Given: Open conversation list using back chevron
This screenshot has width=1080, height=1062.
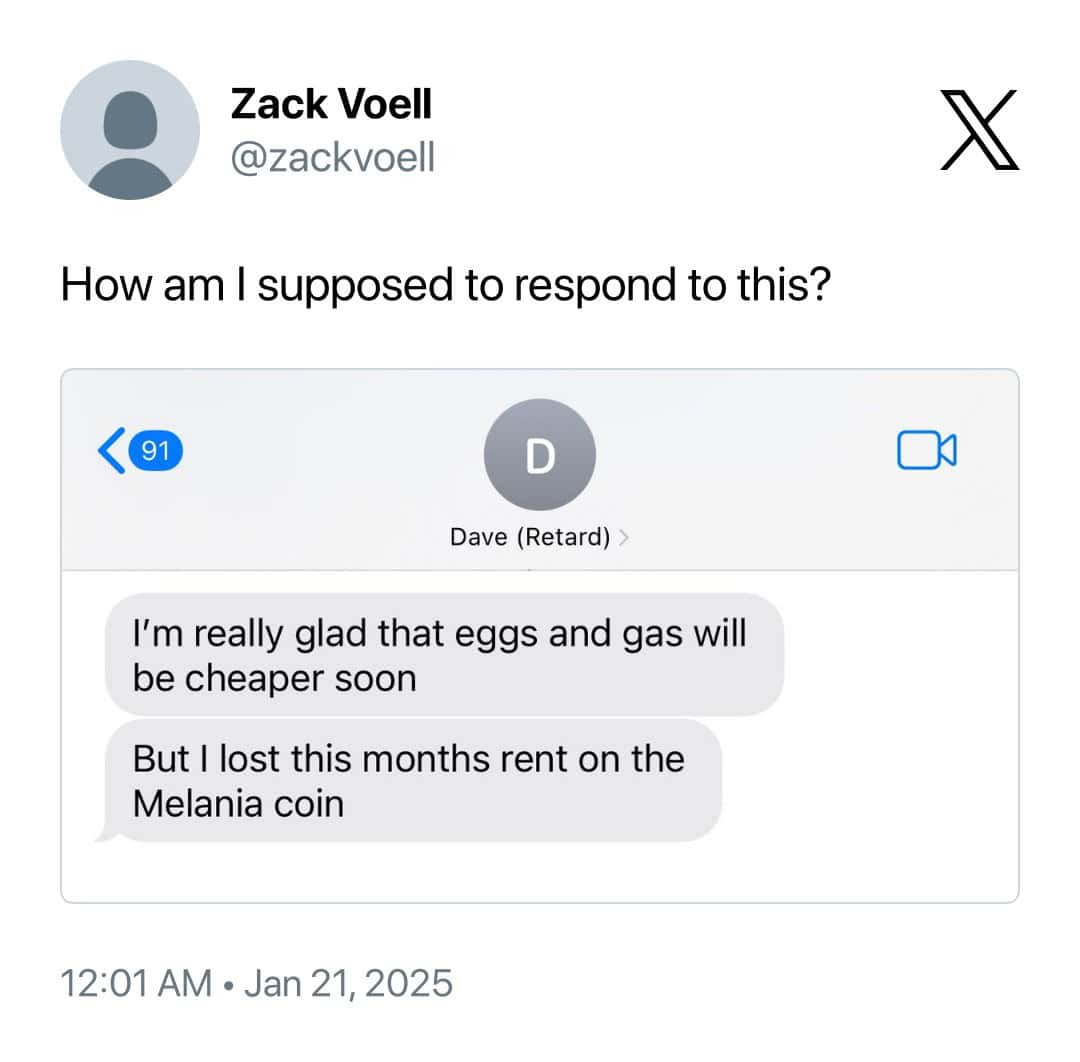Looking at the screenshot, I should coord(110,452).
